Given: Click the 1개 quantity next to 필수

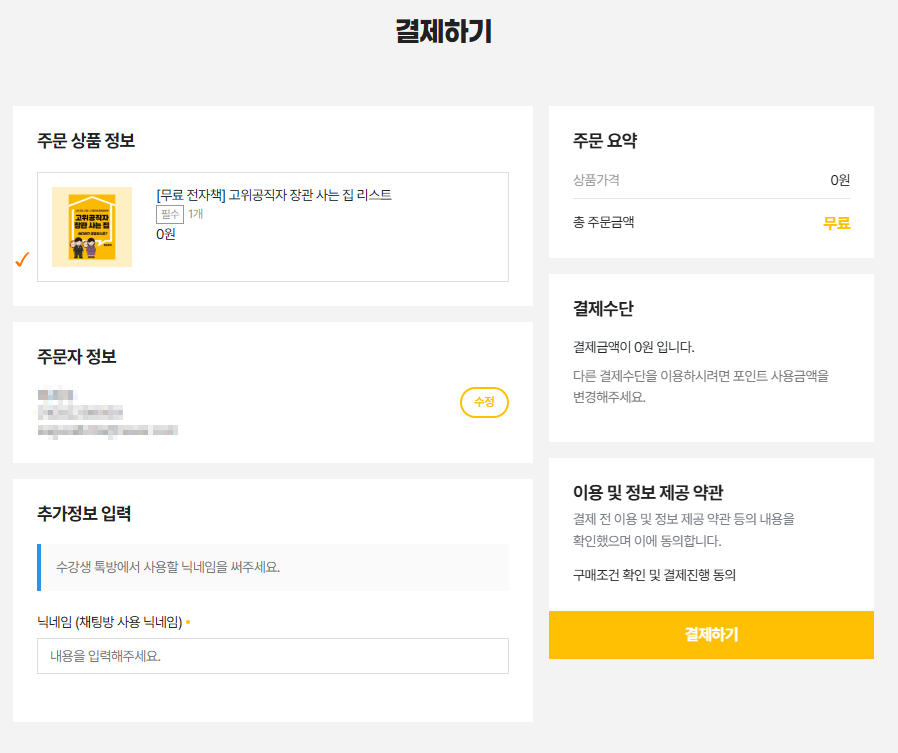Looking at the screenshot, I should tap(196, 214).
